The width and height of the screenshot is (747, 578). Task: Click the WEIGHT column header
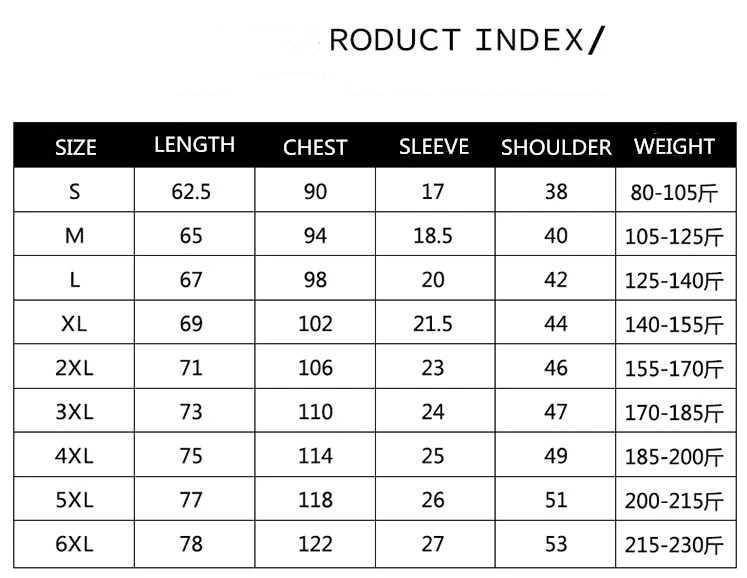[x=674, y=146]
